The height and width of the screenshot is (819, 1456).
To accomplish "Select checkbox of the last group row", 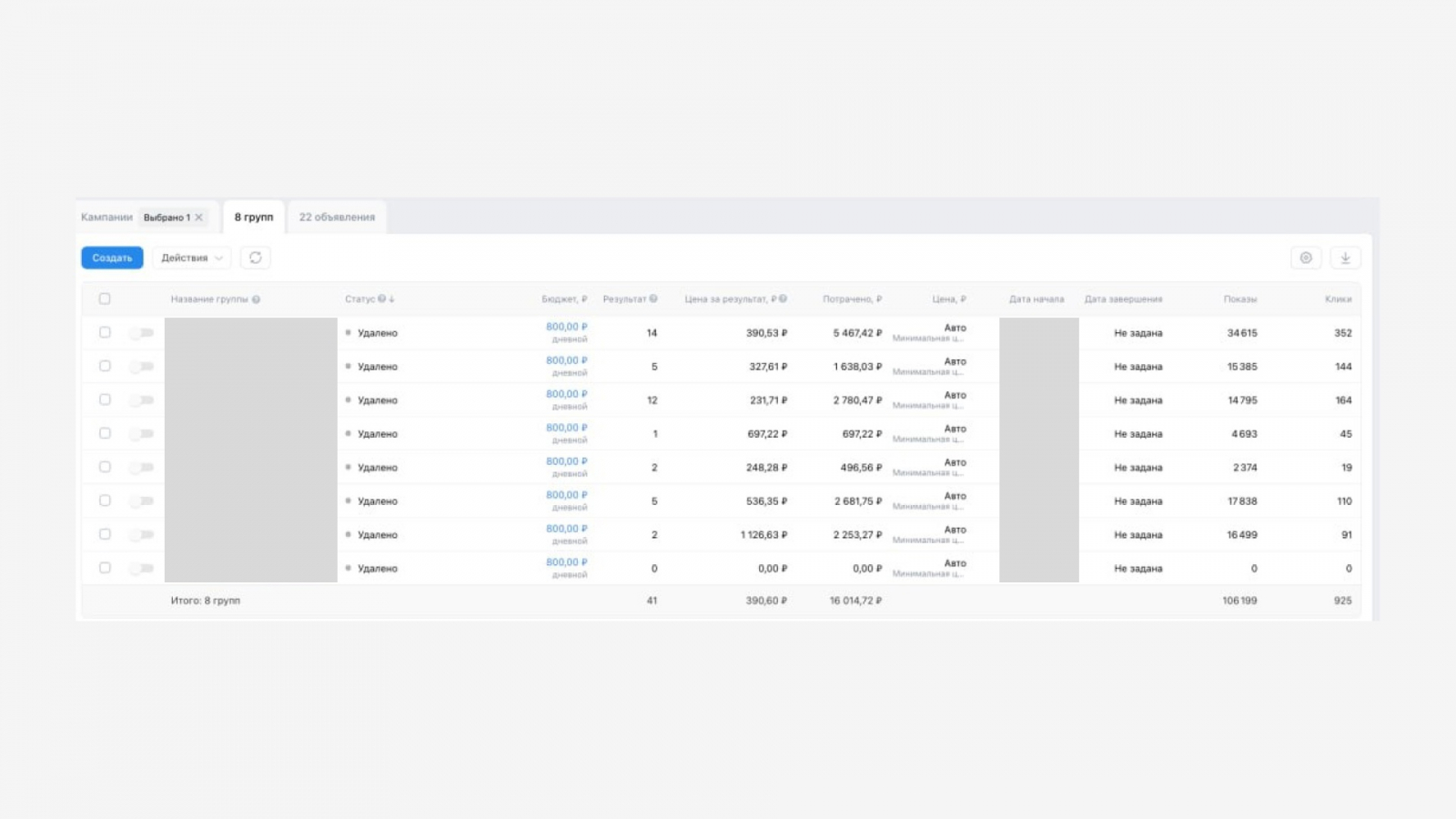I will pos(105,568).
